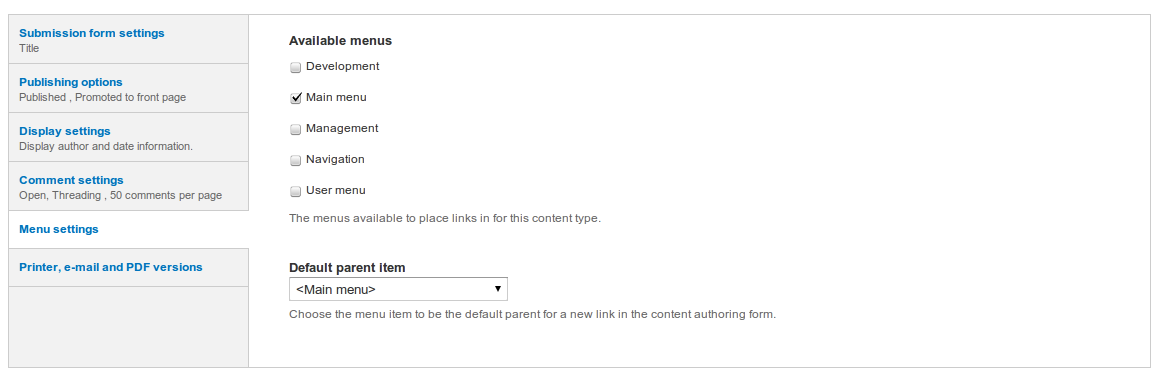Click the Default parent item label
The height and width of the screenshot is (378, 1162).
[347, 268]
